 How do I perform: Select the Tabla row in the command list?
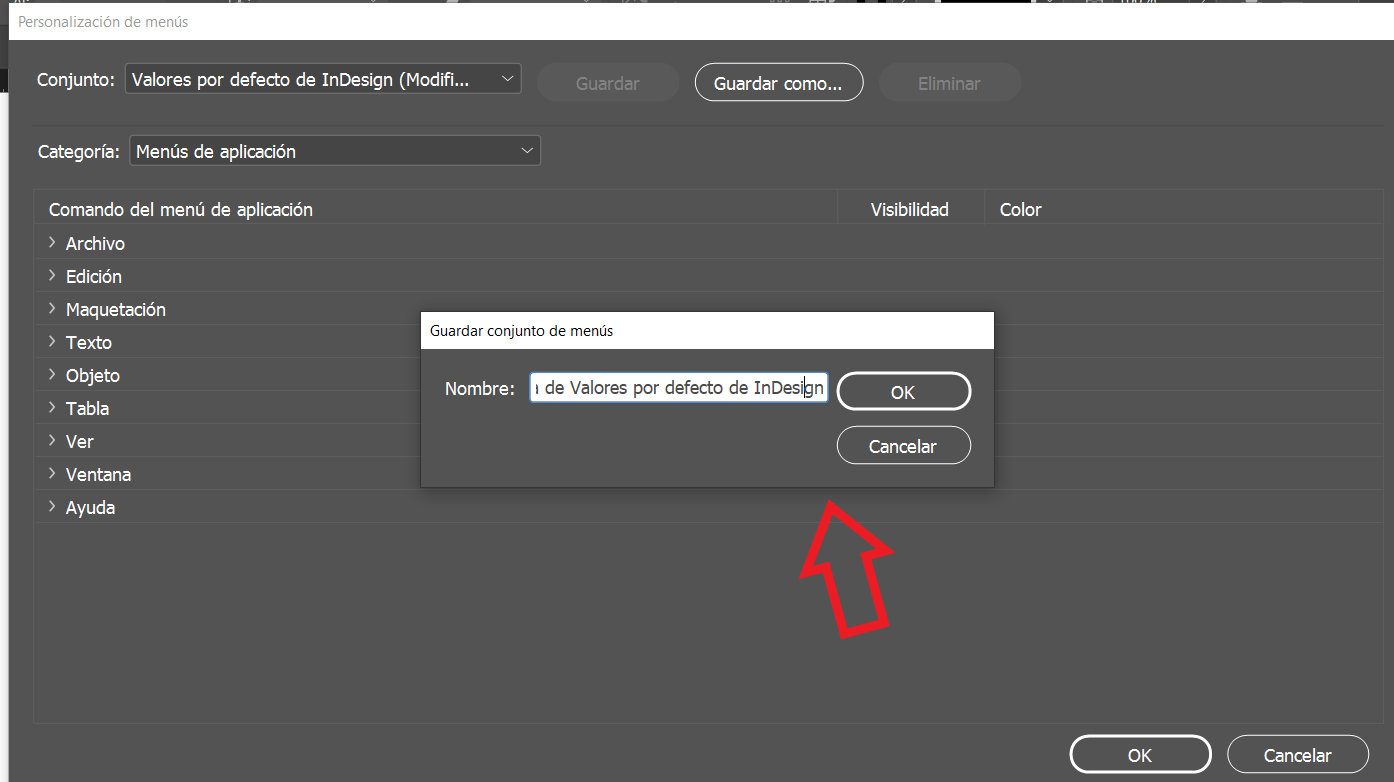(200, 408)
